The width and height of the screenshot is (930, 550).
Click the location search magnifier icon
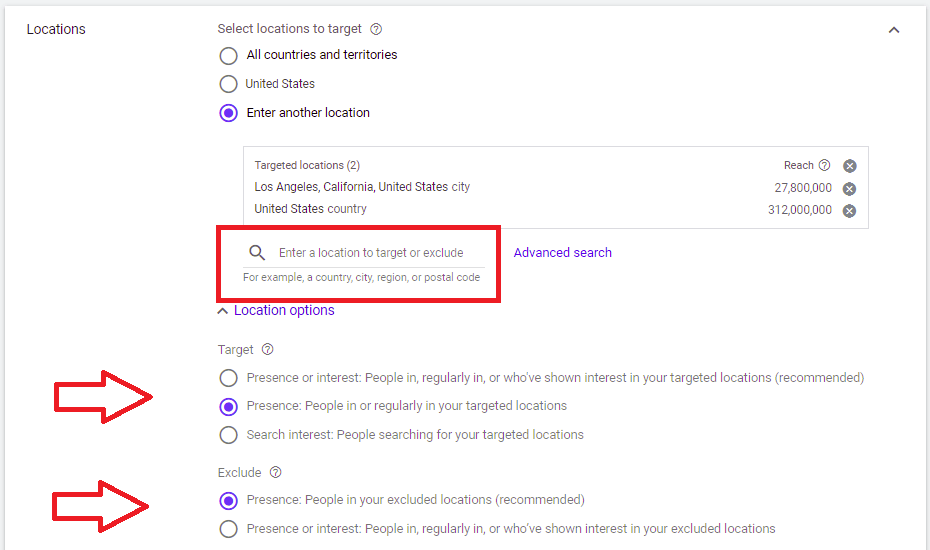(257, 253)
